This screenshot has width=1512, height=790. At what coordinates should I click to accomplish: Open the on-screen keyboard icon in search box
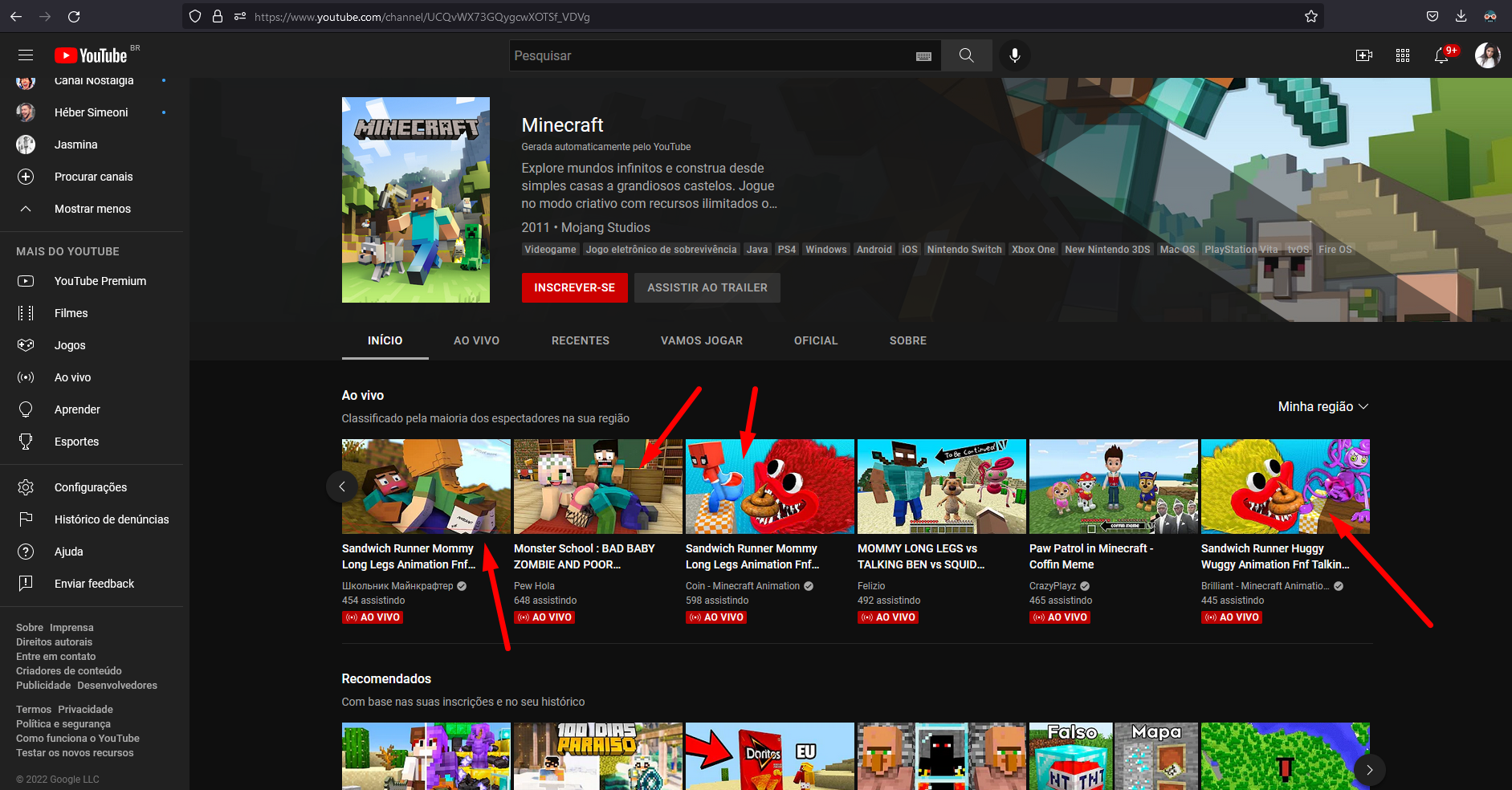[923, 56]
